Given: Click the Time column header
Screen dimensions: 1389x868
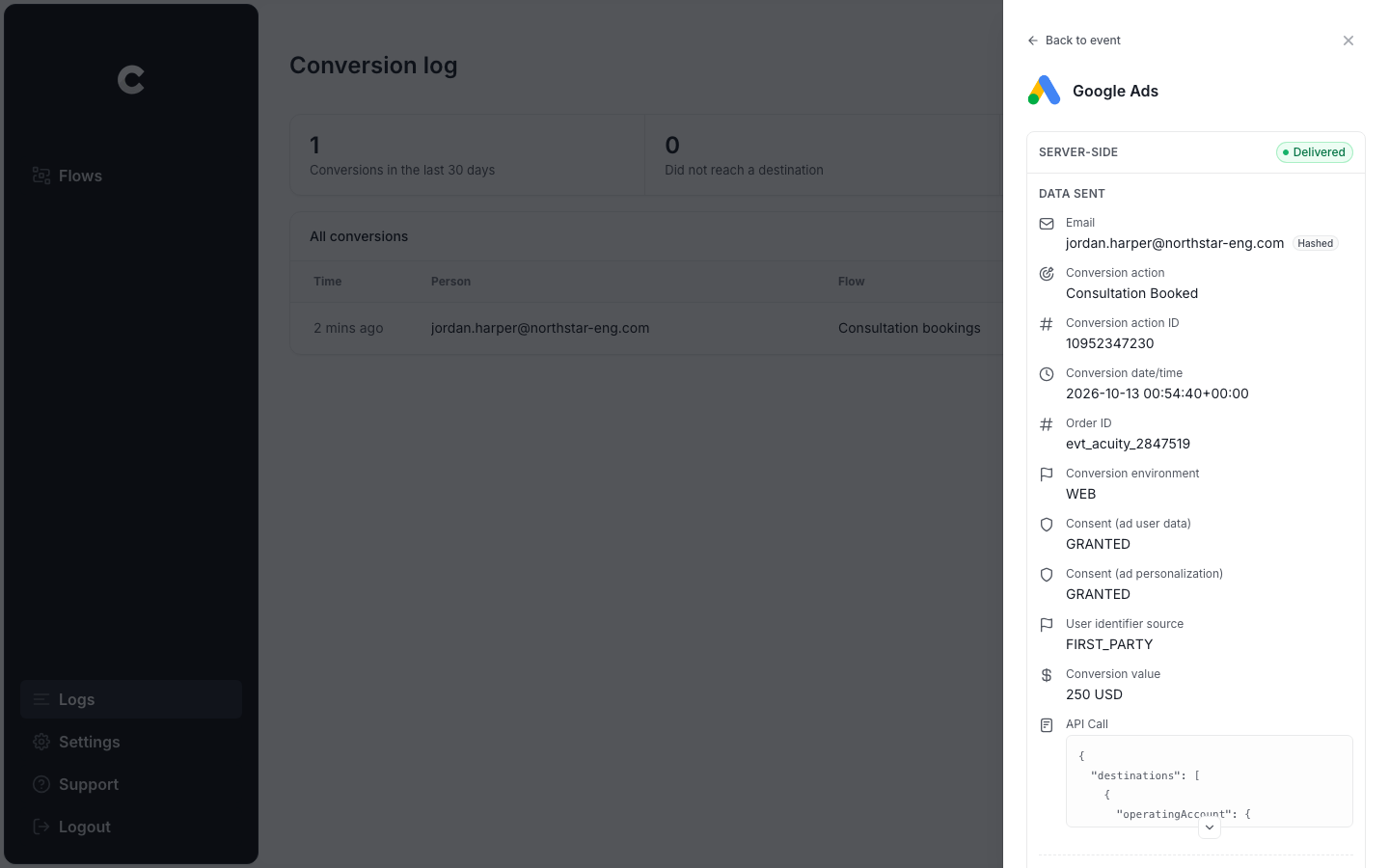Looking at the screenshot, I should click(328, 282).
